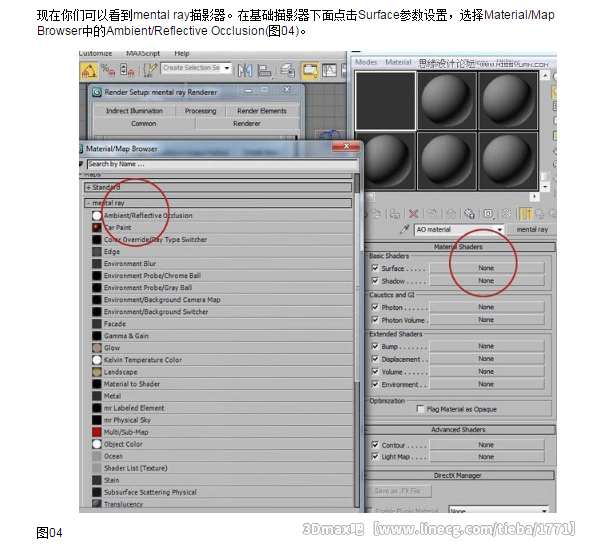Switch to the Common tab
Screen dimensions: 615x548
click(144, 124)
